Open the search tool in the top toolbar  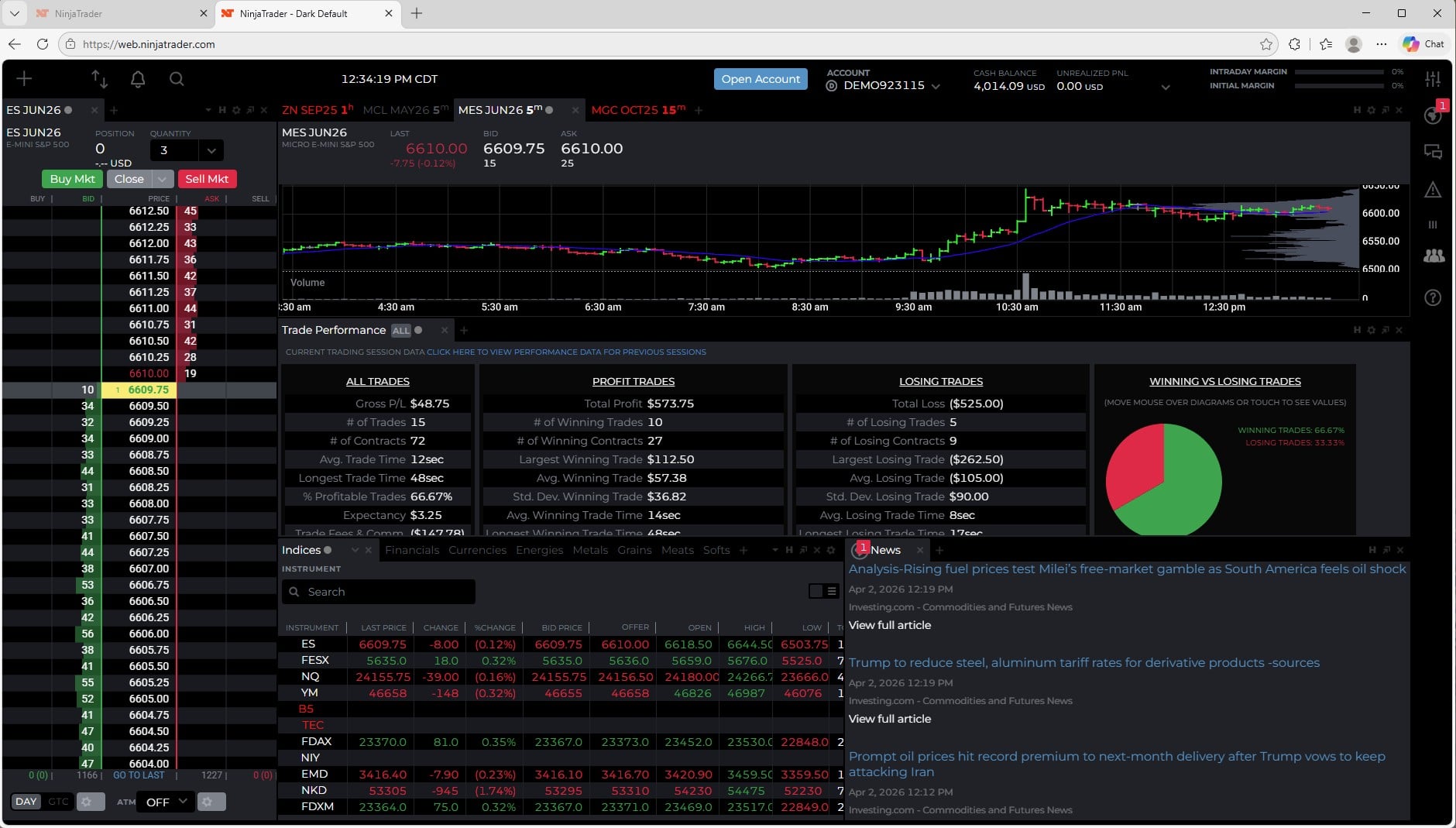[177, 78]
